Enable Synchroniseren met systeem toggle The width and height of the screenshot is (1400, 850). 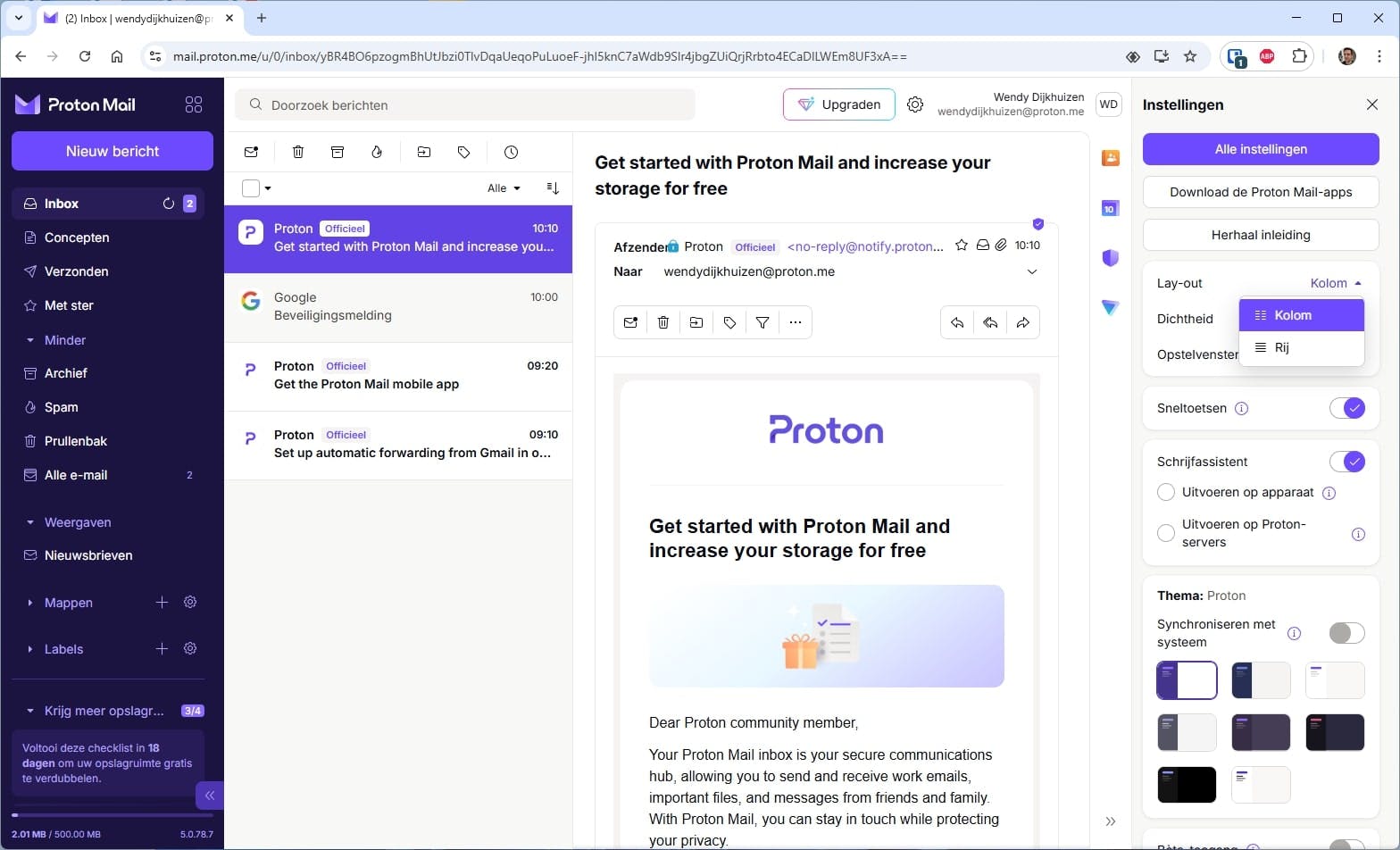pos(1347,633)
